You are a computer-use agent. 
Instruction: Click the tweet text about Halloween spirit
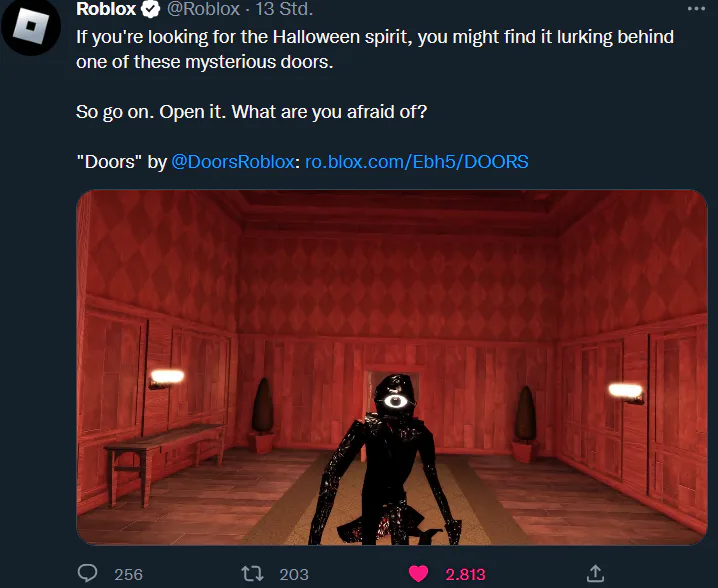point(375,49)
